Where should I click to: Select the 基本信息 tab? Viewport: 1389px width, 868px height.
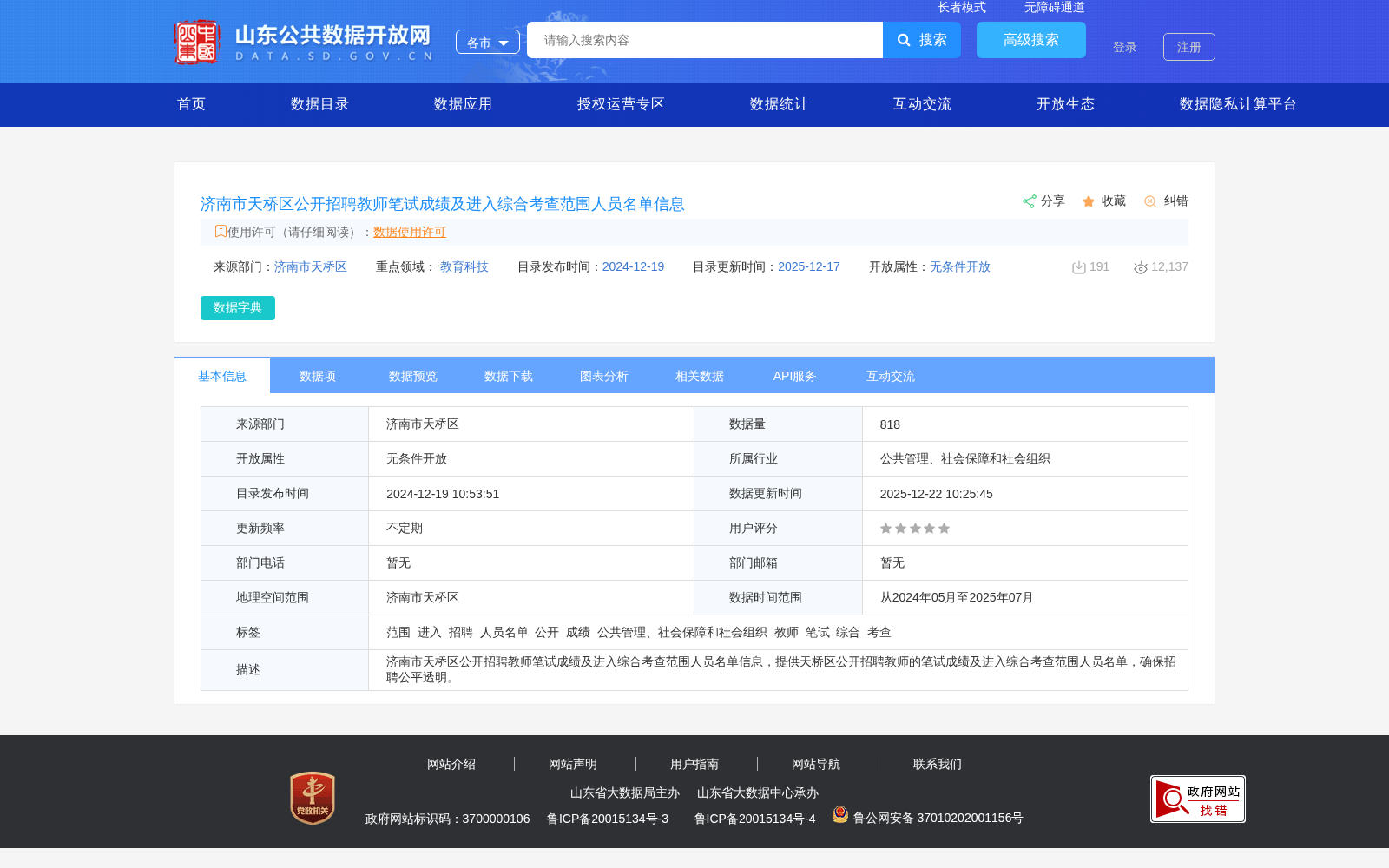pos(222,376)
